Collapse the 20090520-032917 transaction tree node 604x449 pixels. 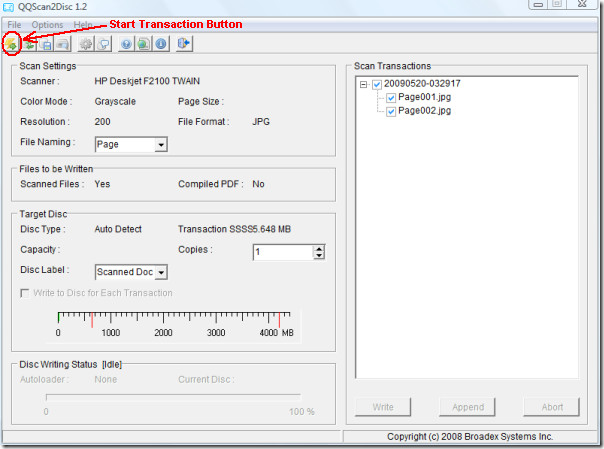[x=363, y=84]
